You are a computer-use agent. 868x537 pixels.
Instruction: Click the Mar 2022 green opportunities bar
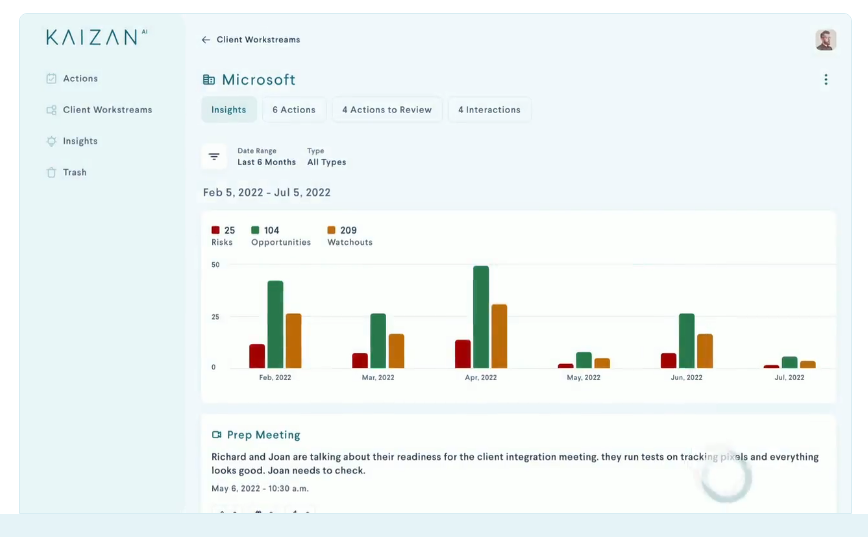[x=378, y=341]
